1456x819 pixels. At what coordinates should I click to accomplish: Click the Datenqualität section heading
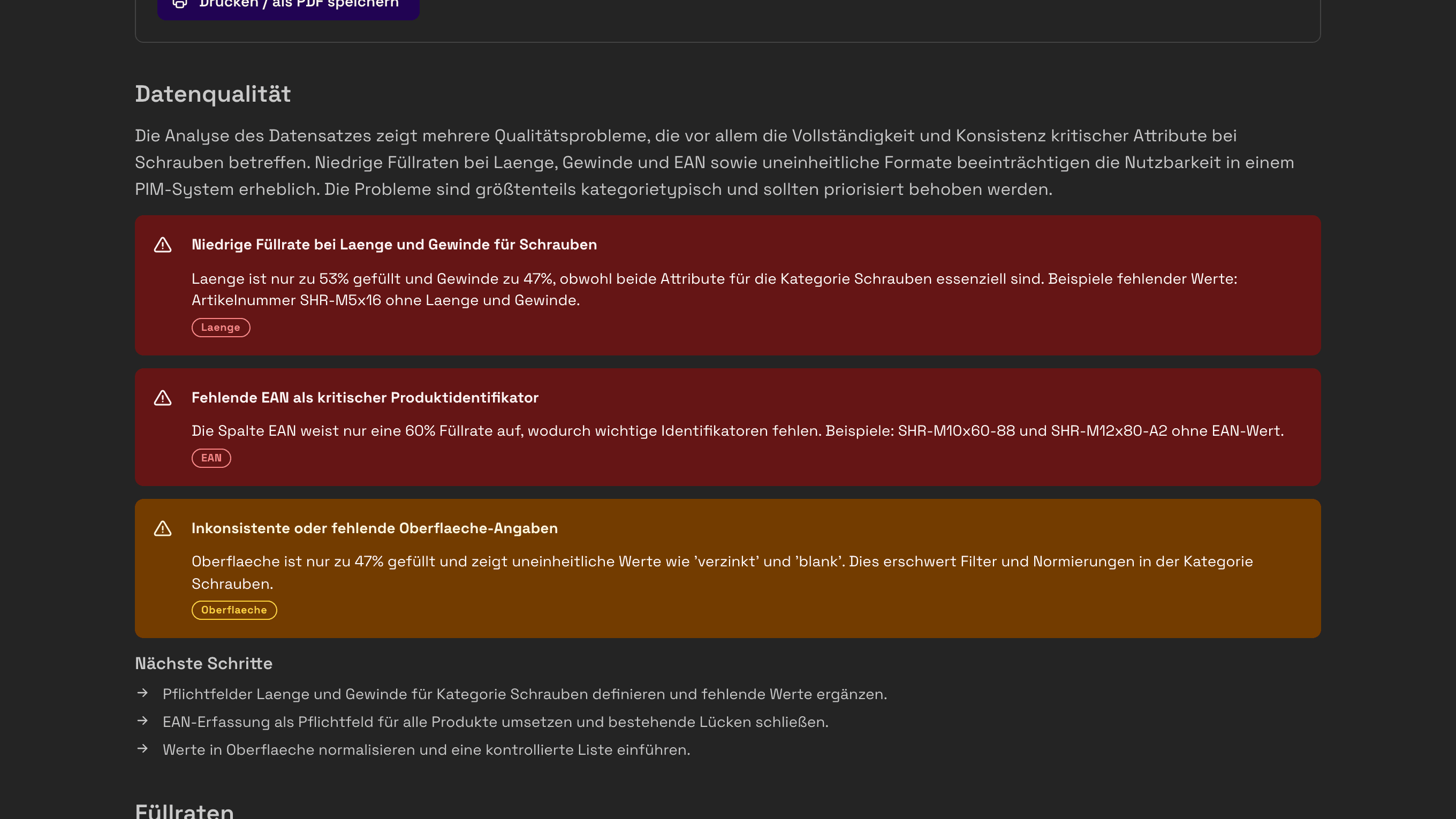pos(213,94)
